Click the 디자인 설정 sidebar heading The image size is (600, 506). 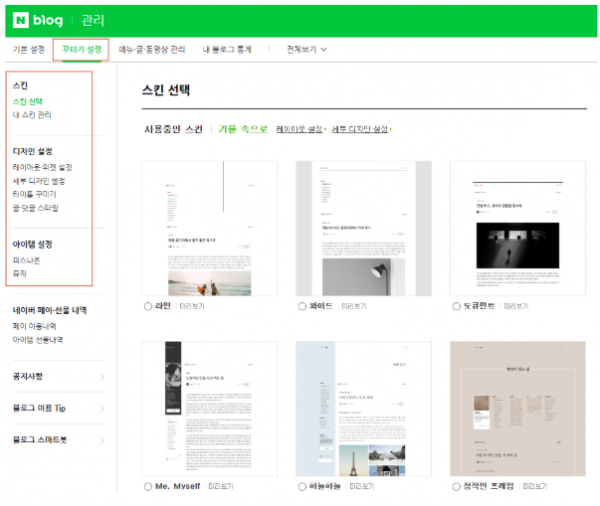[33, 151]
